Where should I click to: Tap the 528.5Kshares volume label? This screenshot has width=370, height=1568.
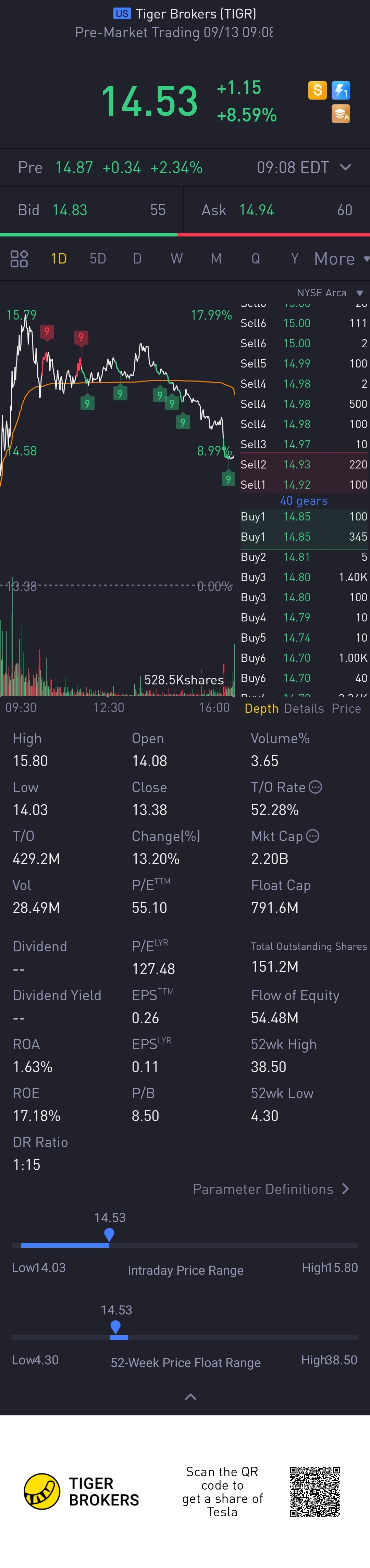coord(184,680)
